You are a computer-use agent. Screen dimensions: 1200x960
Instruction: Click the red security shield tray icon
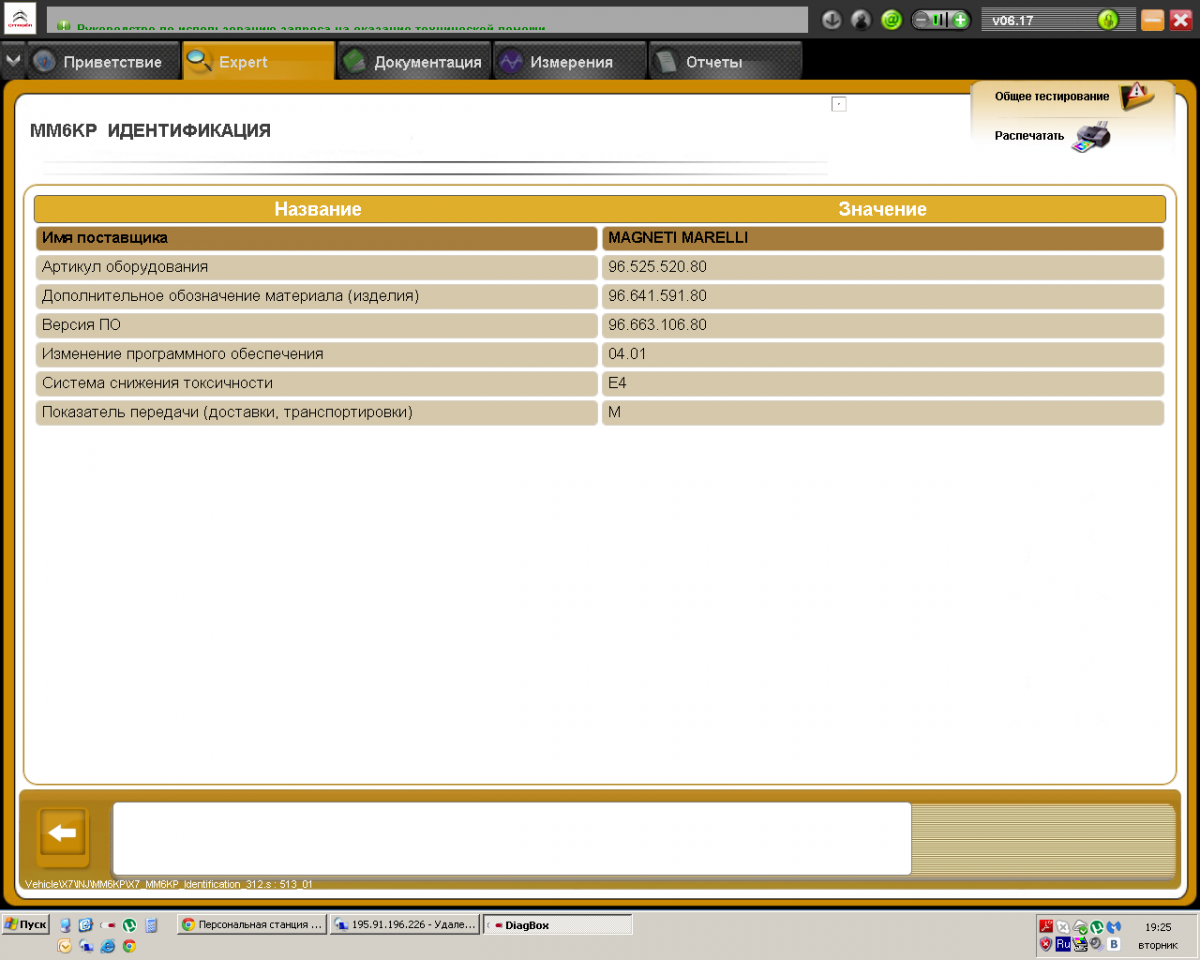(x=1046, y=944)
